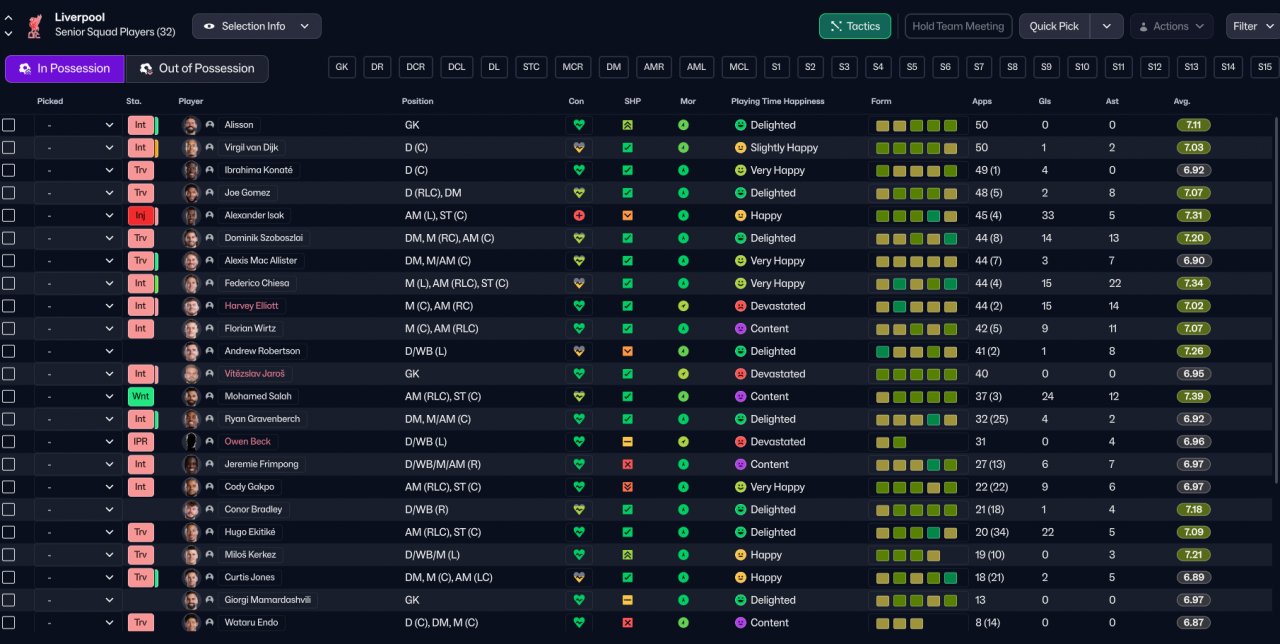The height and width of the screenshot is (644, 1280).
Task: Click Federico Chiesa's condition heart icon
Action: [x=578, y=283]
